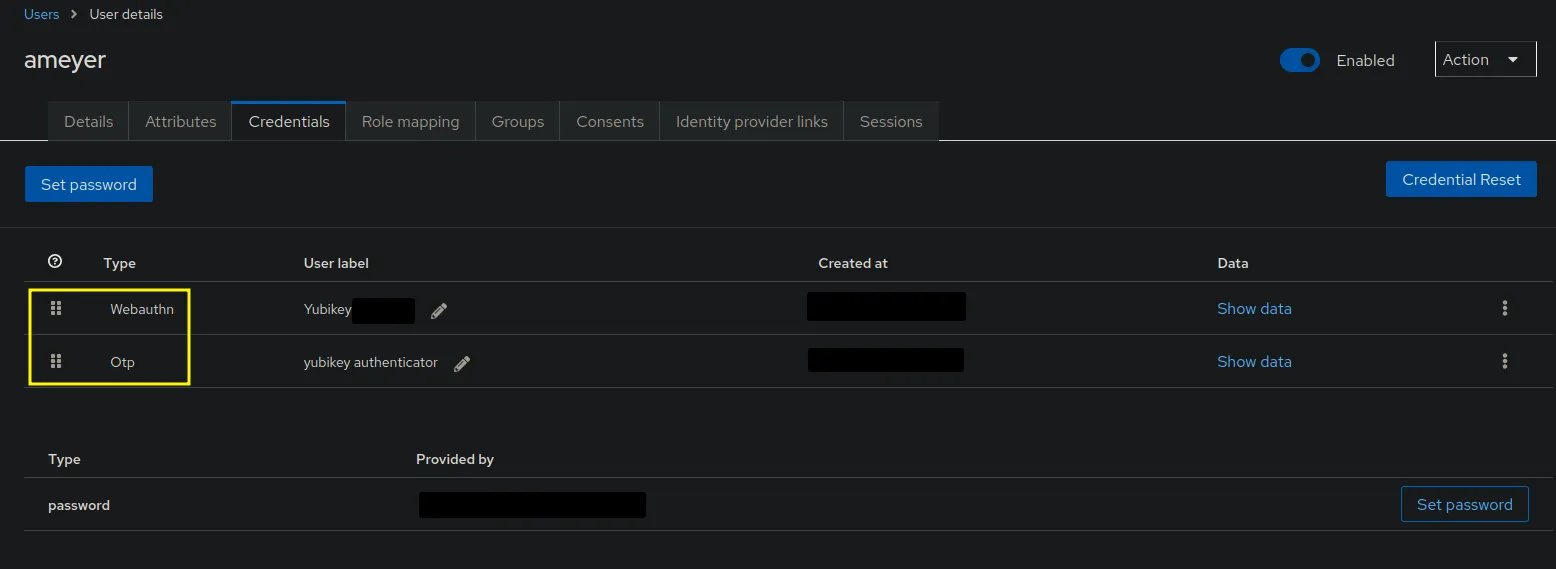
Task: Open the Sessions tab
Action: pyautogui.click(x=890, y=121)
